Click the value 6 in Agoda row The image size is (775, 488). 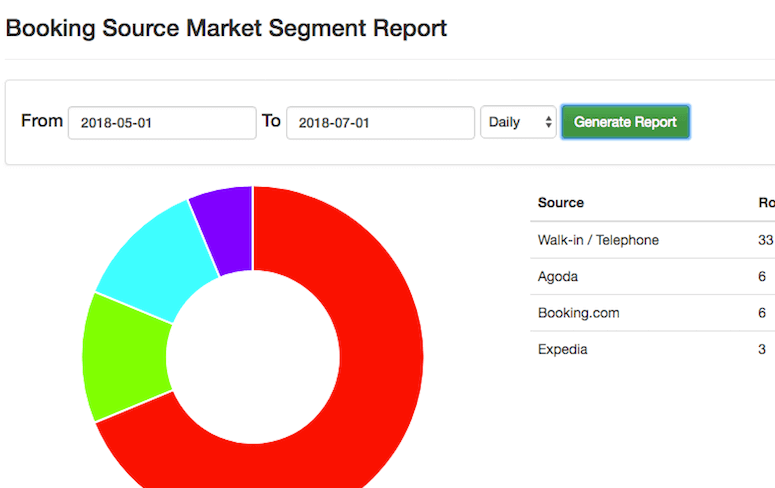pyautogui.click(x=762, y=276)
